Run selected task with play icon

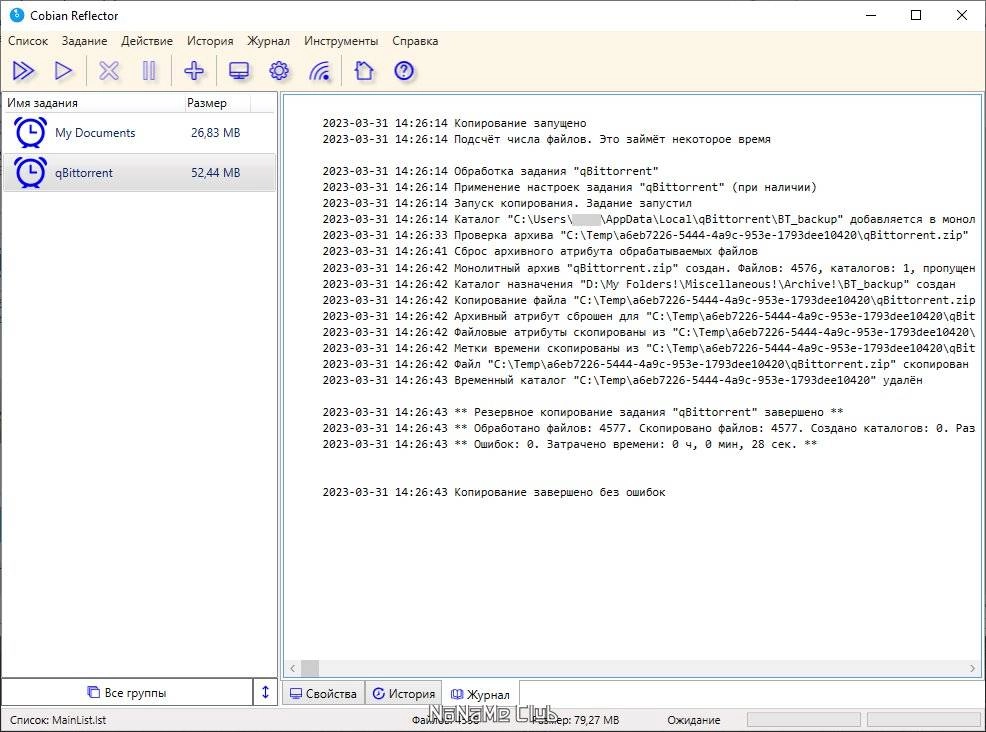coord(64,70)
